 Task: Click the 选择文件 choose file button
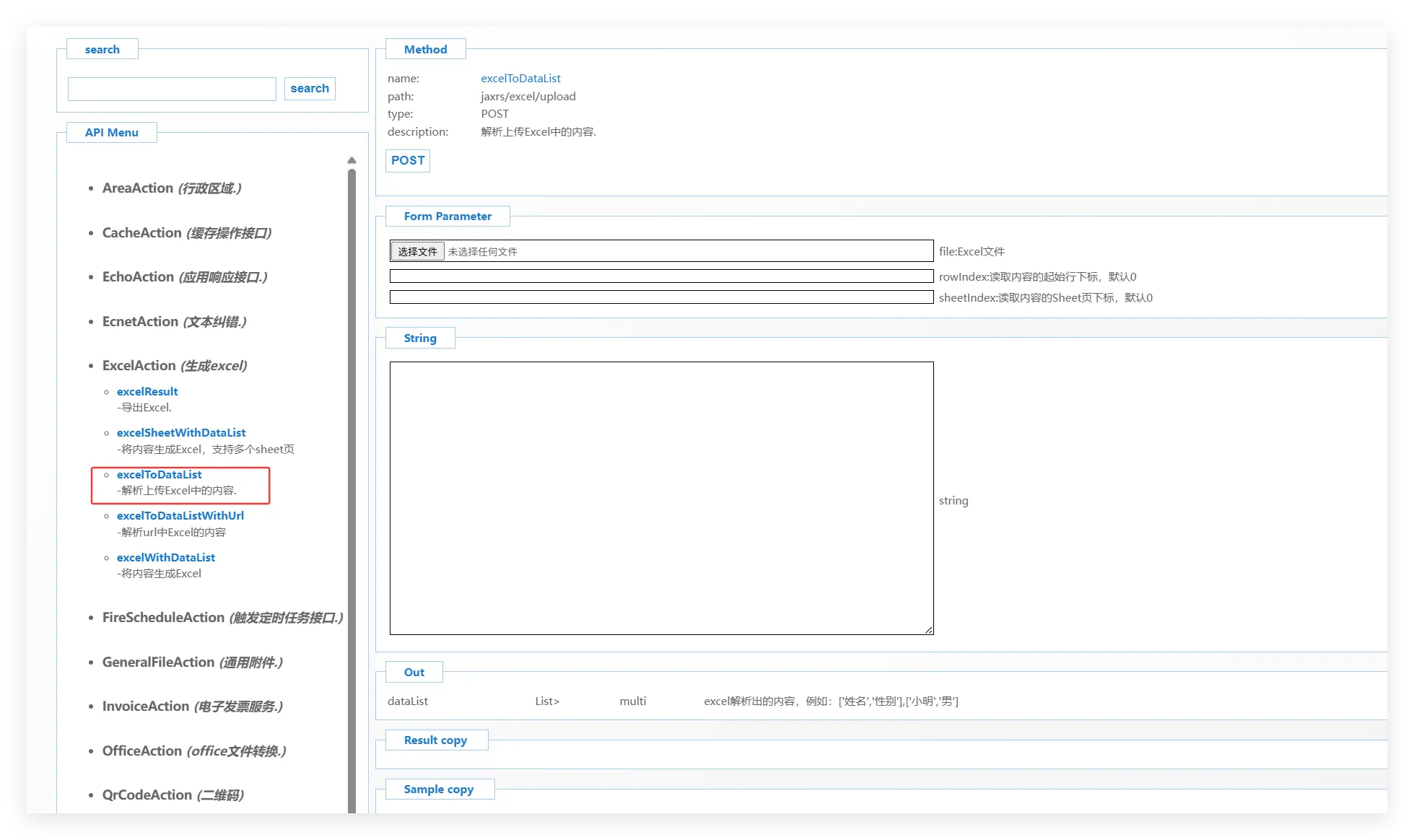pos(417,251)
